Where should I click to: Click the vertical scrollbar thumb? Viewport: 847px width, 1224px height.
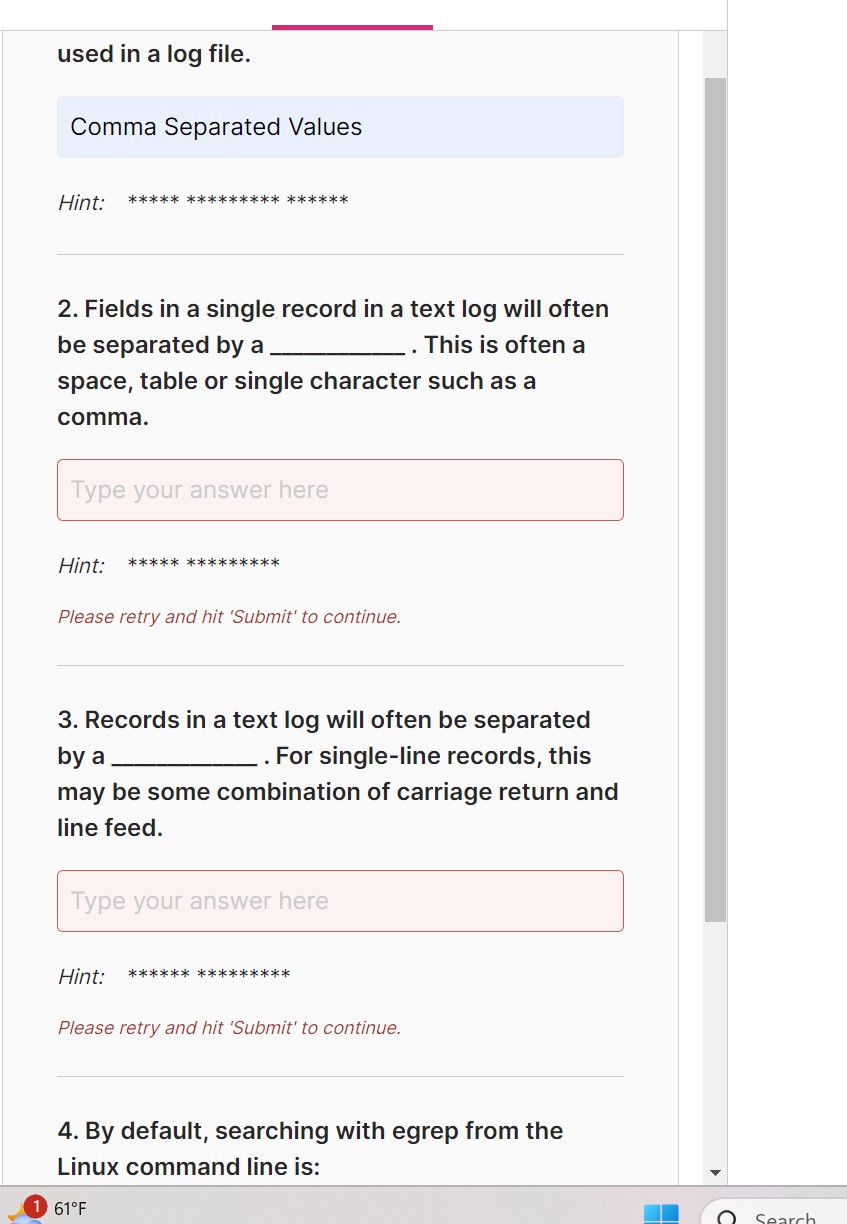click(x=715, y=500)
